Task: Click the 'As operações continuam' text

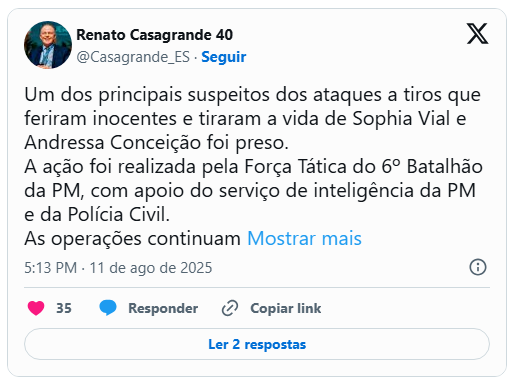Action: (132, 239)
